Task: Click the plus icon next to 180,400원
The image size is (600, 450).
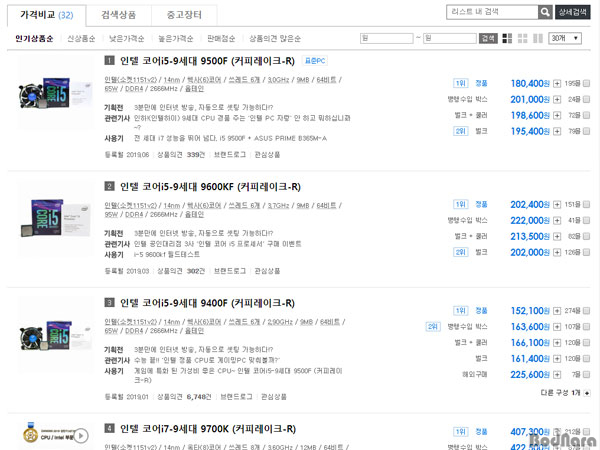Action: click(557, 83)
